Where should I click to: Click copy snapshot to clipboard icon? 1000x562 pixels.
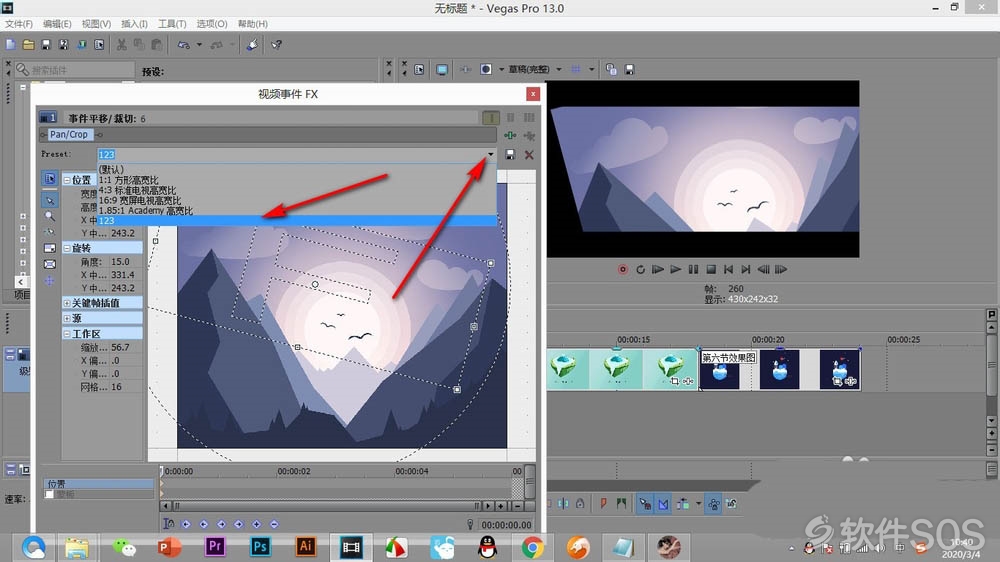click(611, 69)
